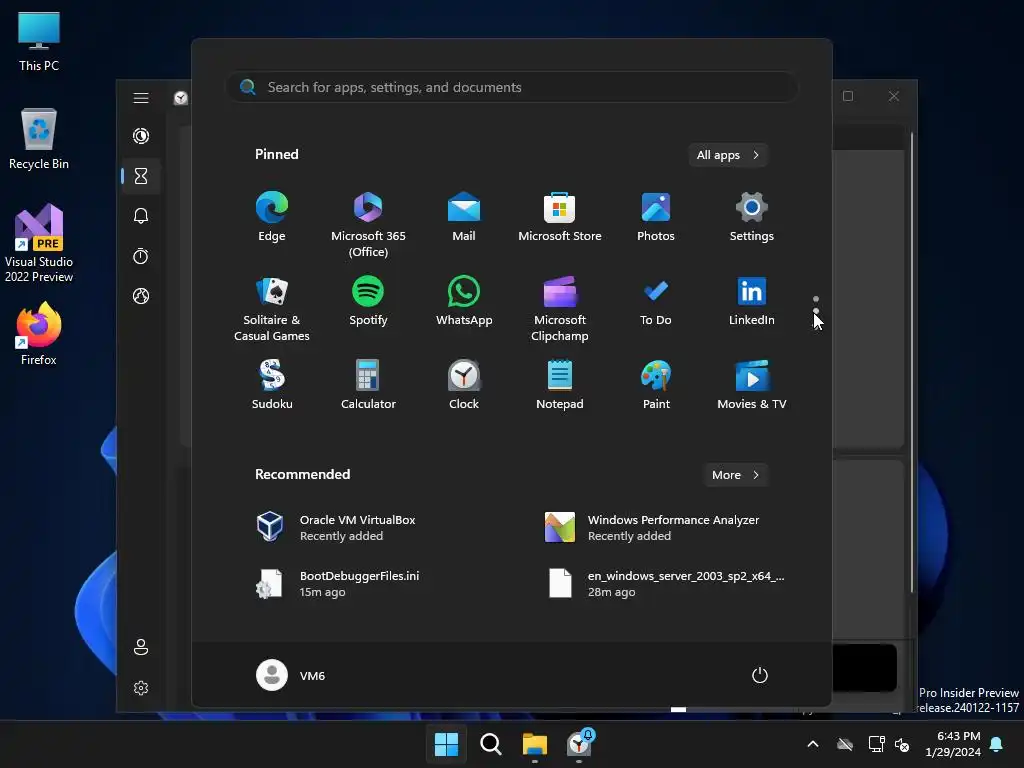1024x768 pixels.
Task: Launch WhatsApp pinned app
Action: 464,301
